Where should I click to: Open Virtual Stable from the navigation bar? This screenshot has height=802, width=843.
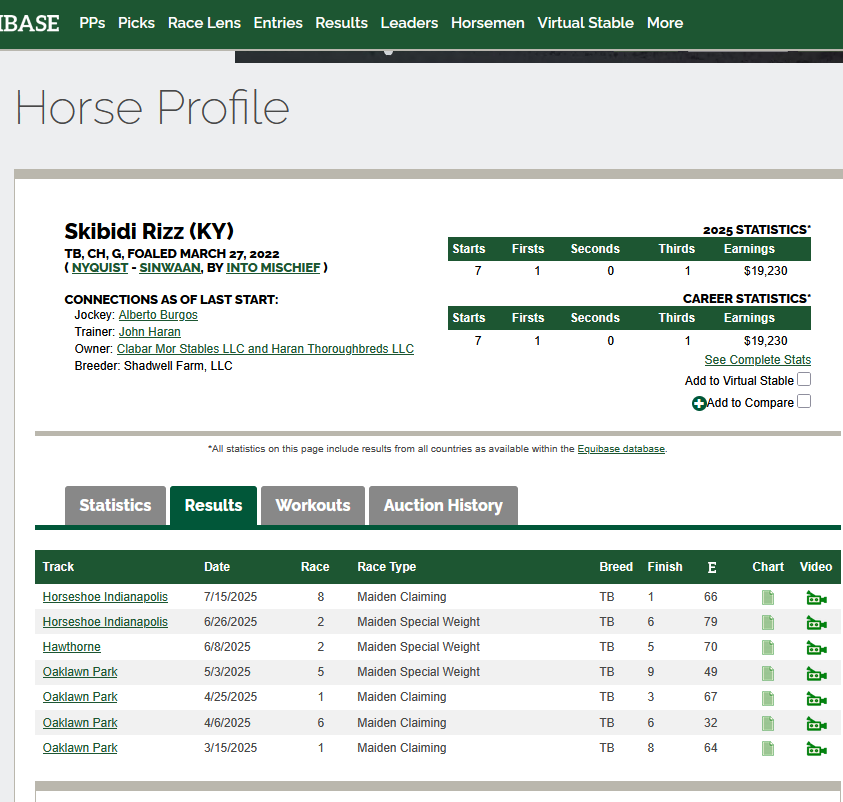click(585, 23)
